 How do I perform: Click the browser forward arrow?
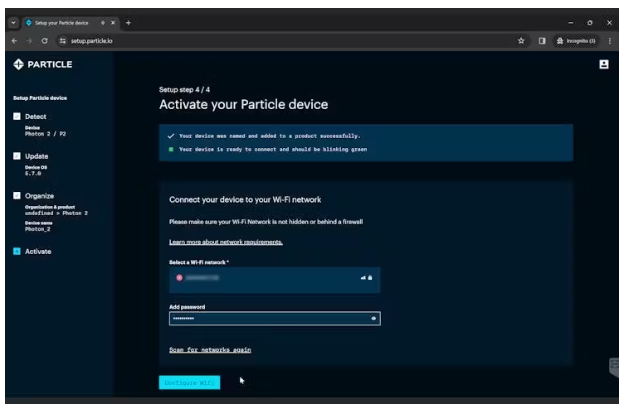tap(29, 41)
